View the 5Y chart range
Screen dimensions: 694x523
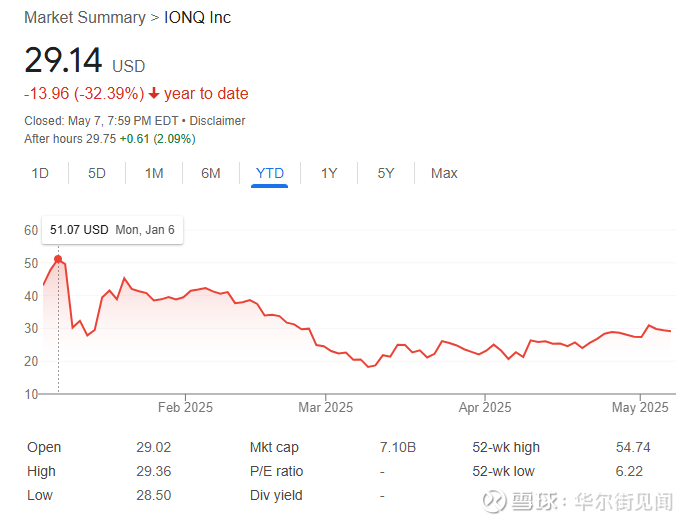pyautogui.click(x=386, y=173)
